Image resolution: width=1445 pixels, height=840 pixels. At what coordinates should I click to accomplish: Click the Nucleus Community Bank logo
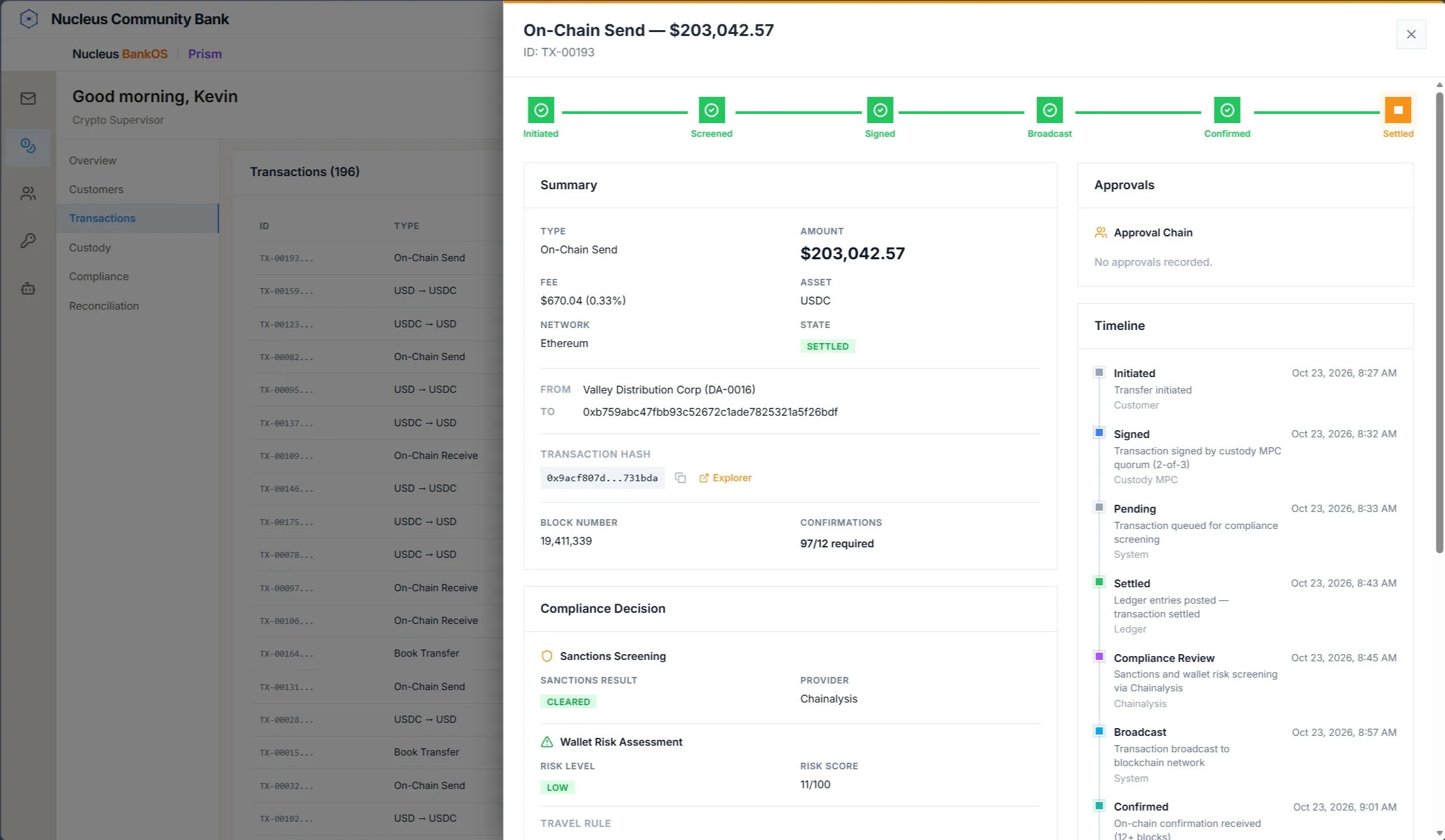tap(29, 19)
